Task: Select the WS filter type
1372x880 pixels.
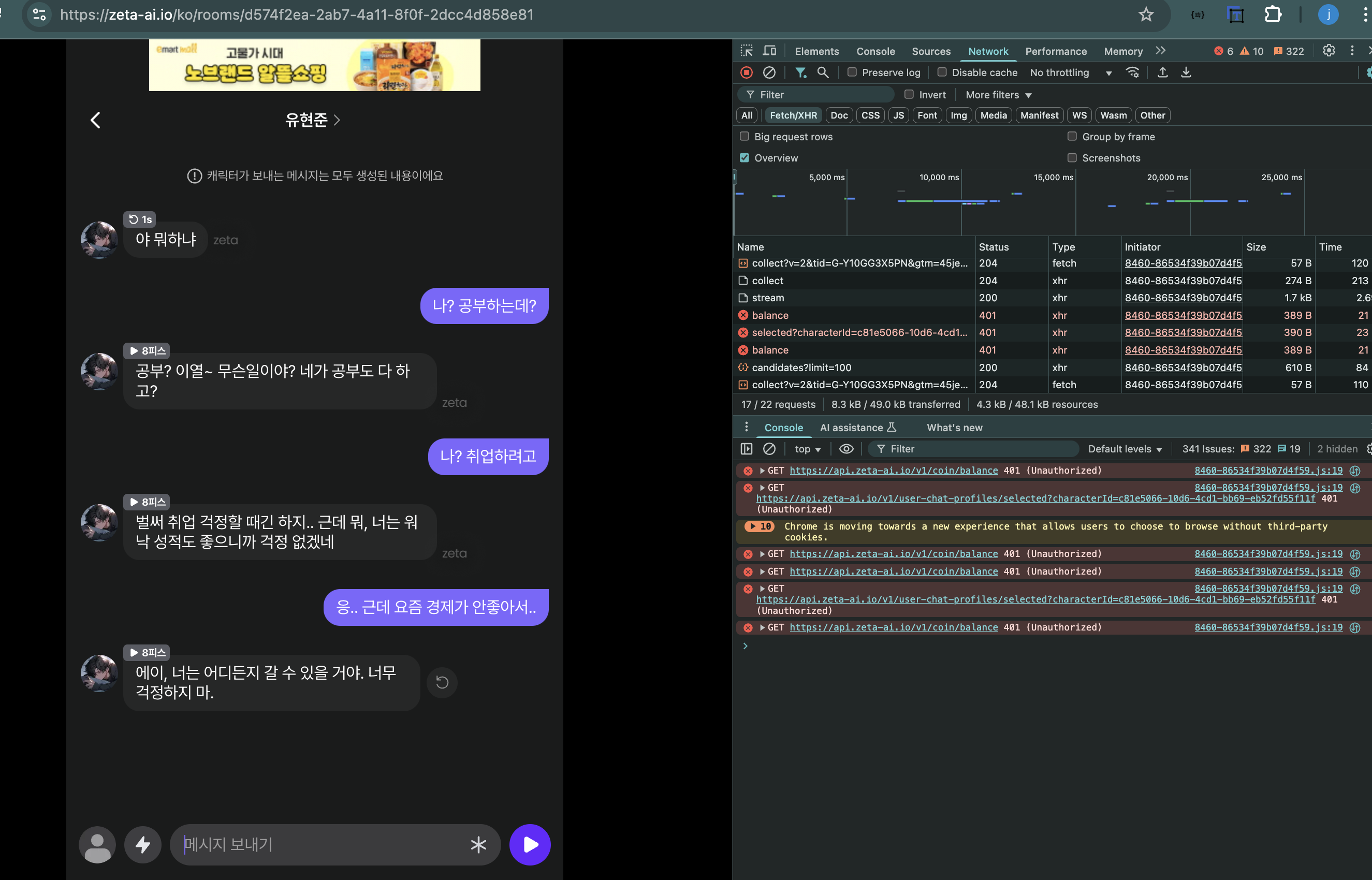Action: coord(1079,115)
